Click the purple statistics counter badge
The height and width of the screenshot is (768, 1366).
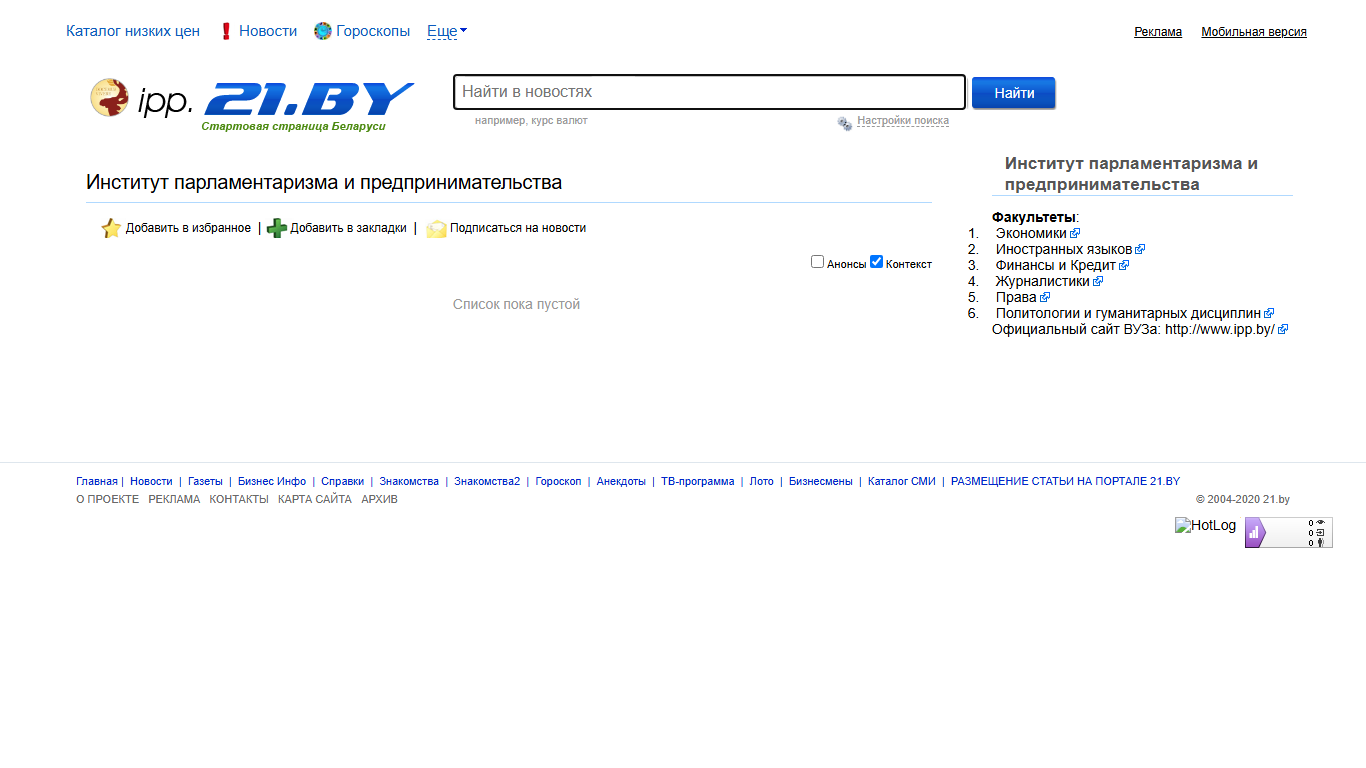coord(1288,532)
